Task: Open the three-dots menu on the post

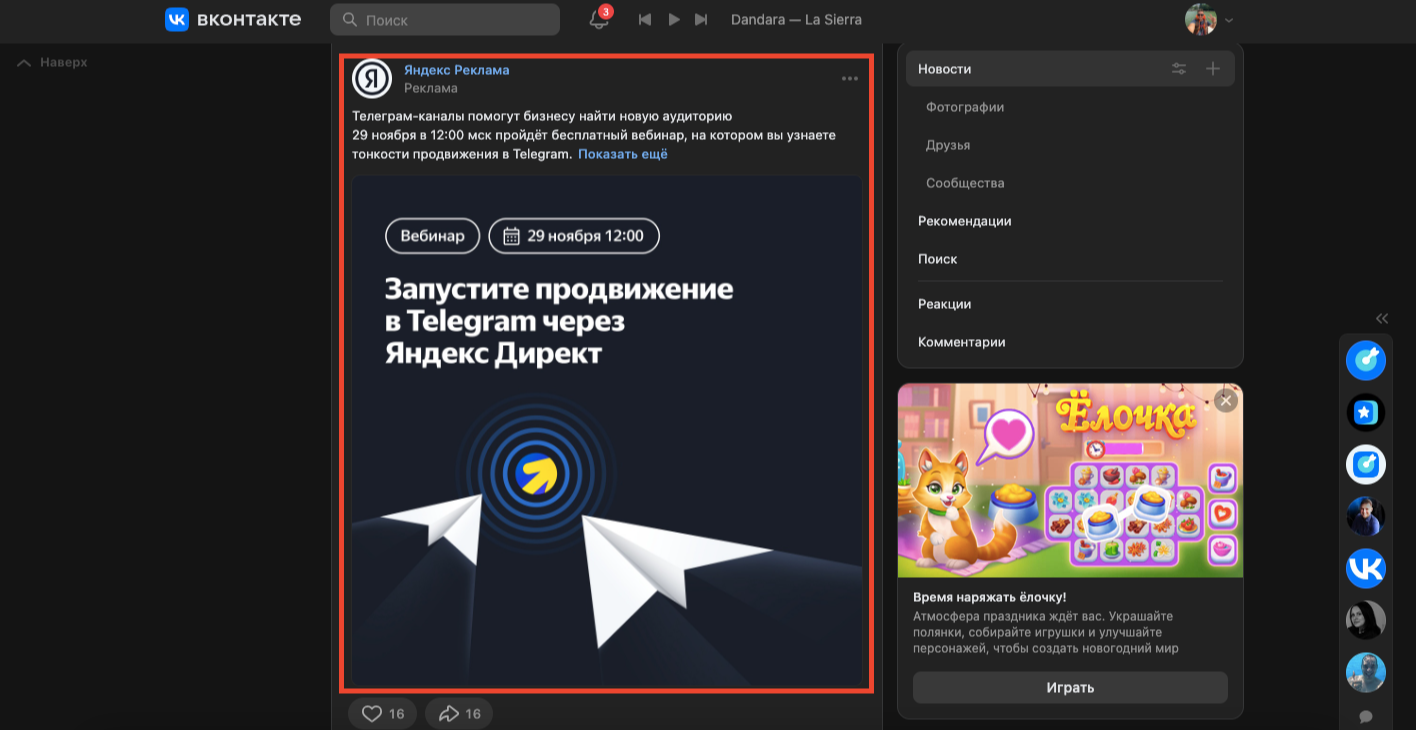Action: [x=850, y=78]
